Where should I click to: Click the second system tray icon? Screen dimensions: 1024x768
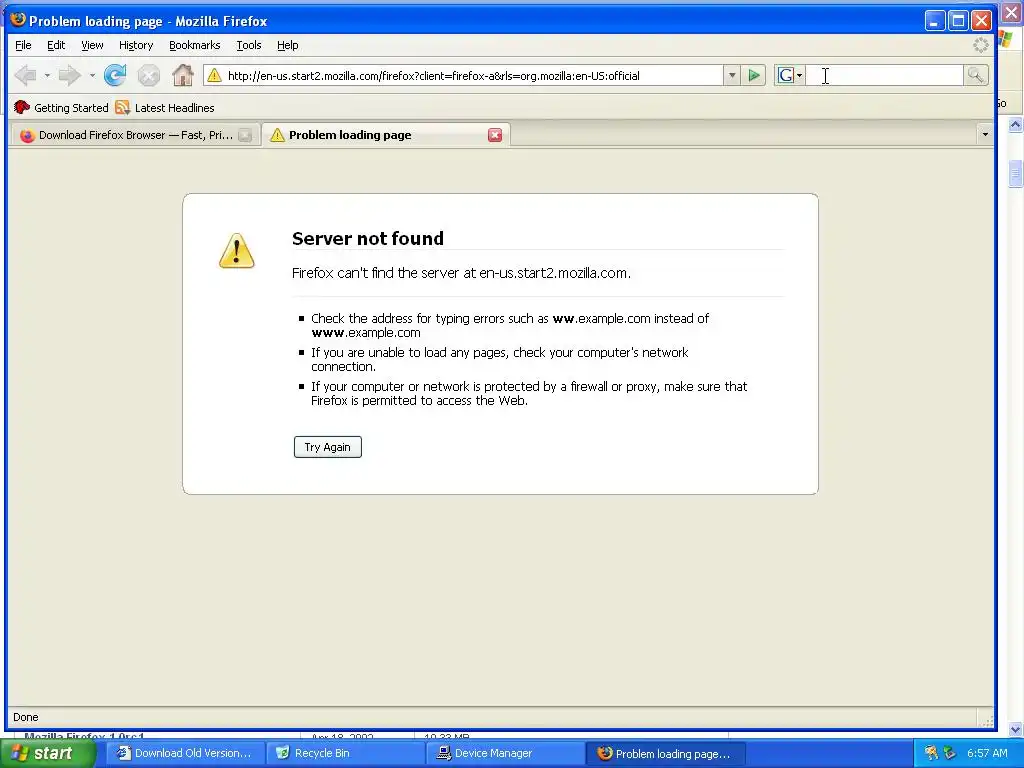click(x=950, y=753)
